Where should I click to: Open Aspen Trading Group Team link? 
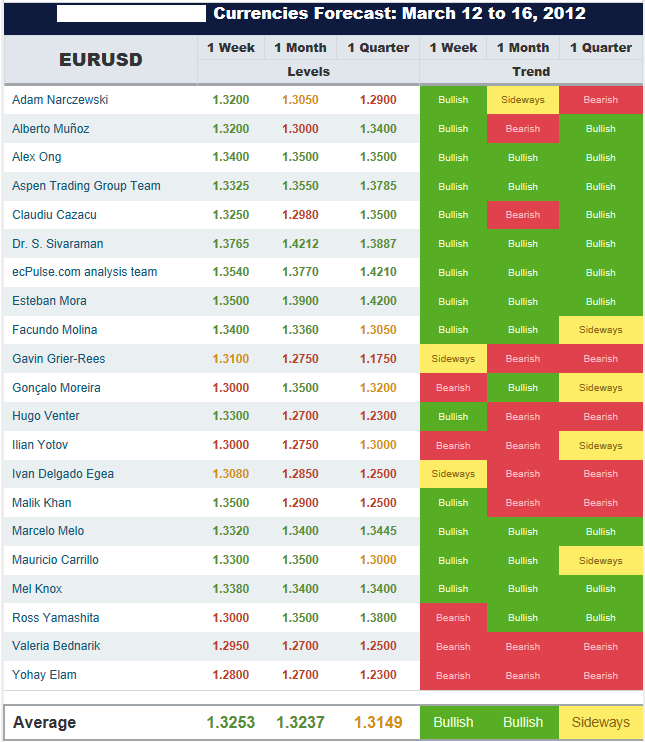click(x=86, y=186)
